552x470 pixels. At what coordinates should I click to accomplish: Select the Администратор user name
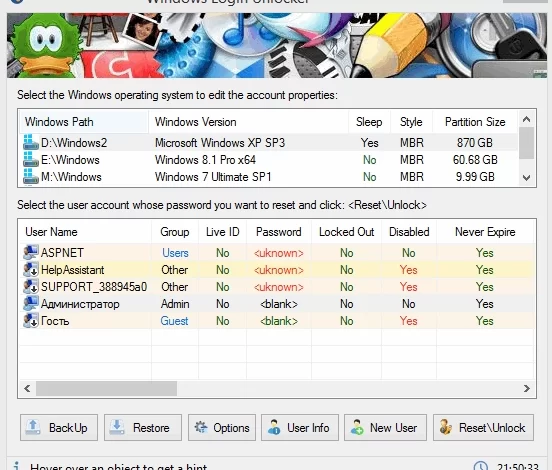[80, 304]
